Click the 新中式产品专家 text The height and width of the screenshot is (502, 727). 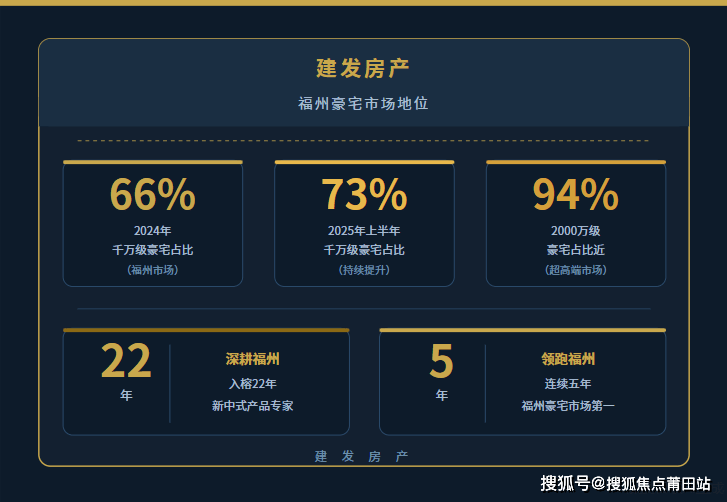(252, 406)
